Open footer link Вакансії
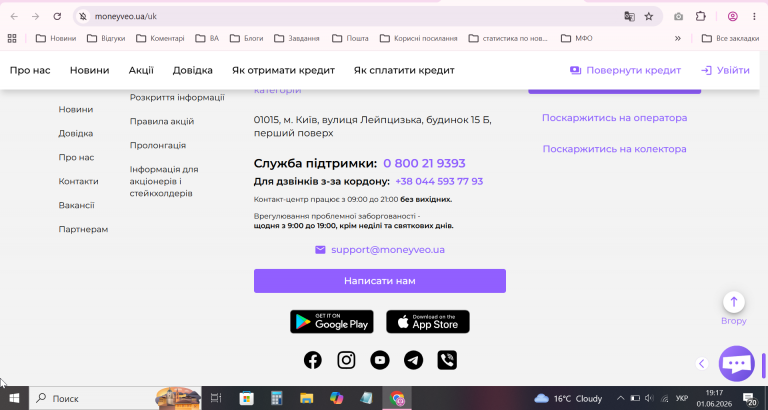Image resolution: width=768 pixels, height=410 pixels. [76, 205]
